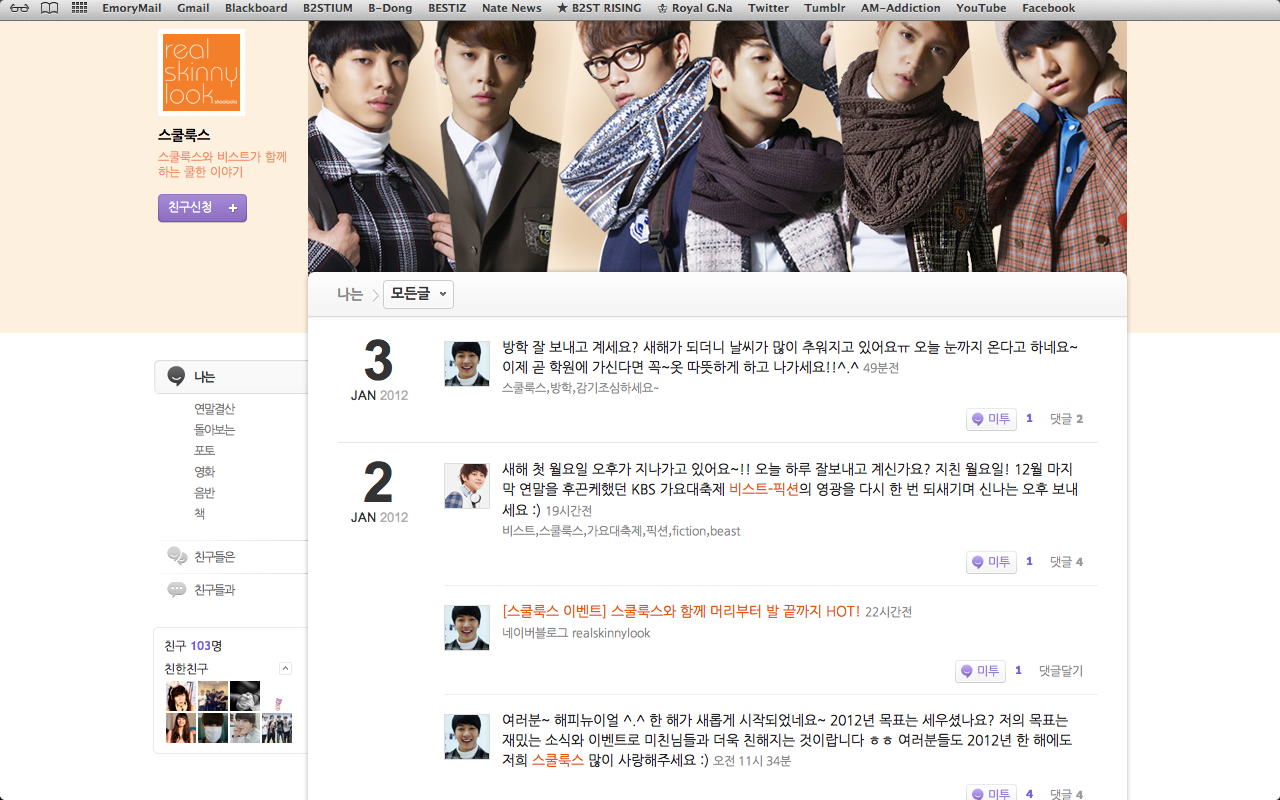Click author avatar on January 3 post
The image size is (1280, 800).
[x=467, y=363]
